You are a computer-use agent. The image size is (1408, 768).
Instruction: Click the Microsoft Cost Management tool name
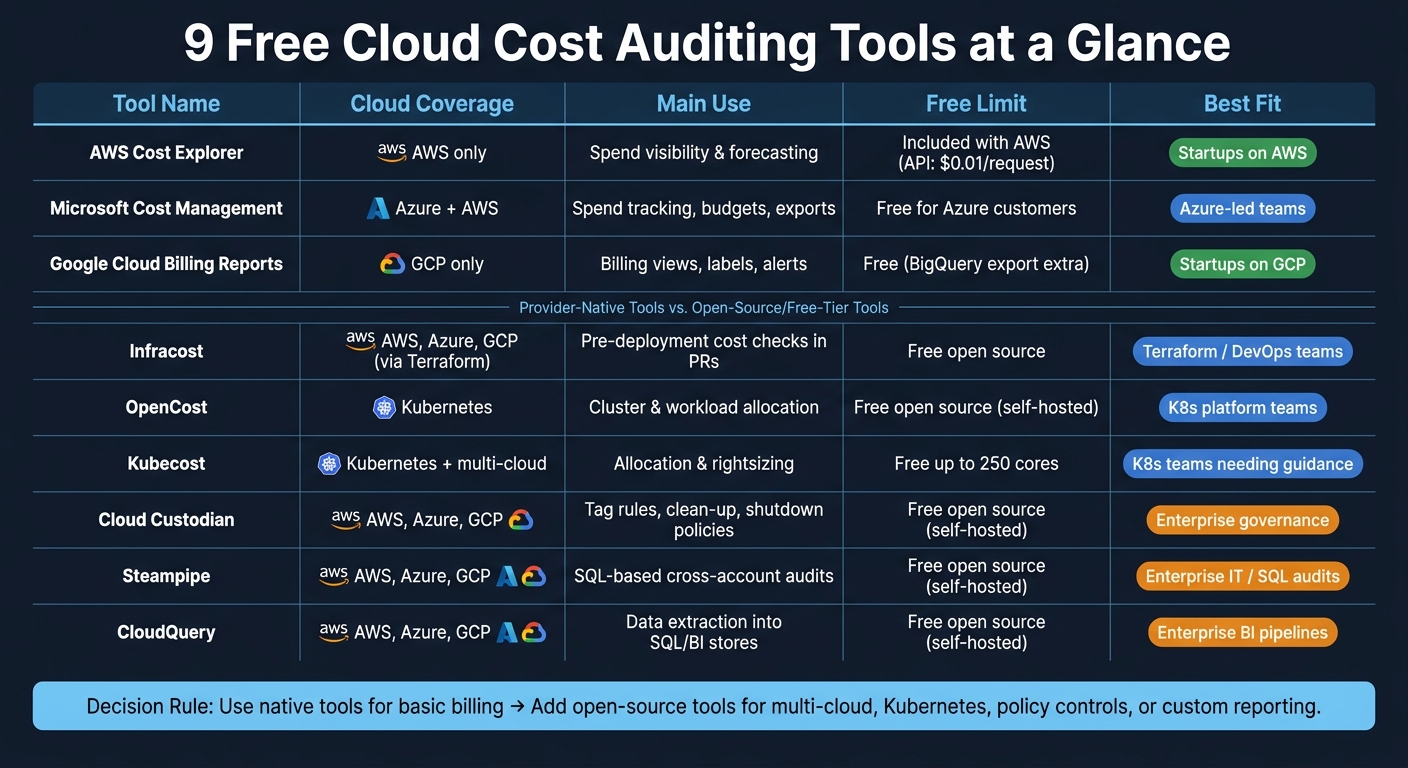click(166, 208)
